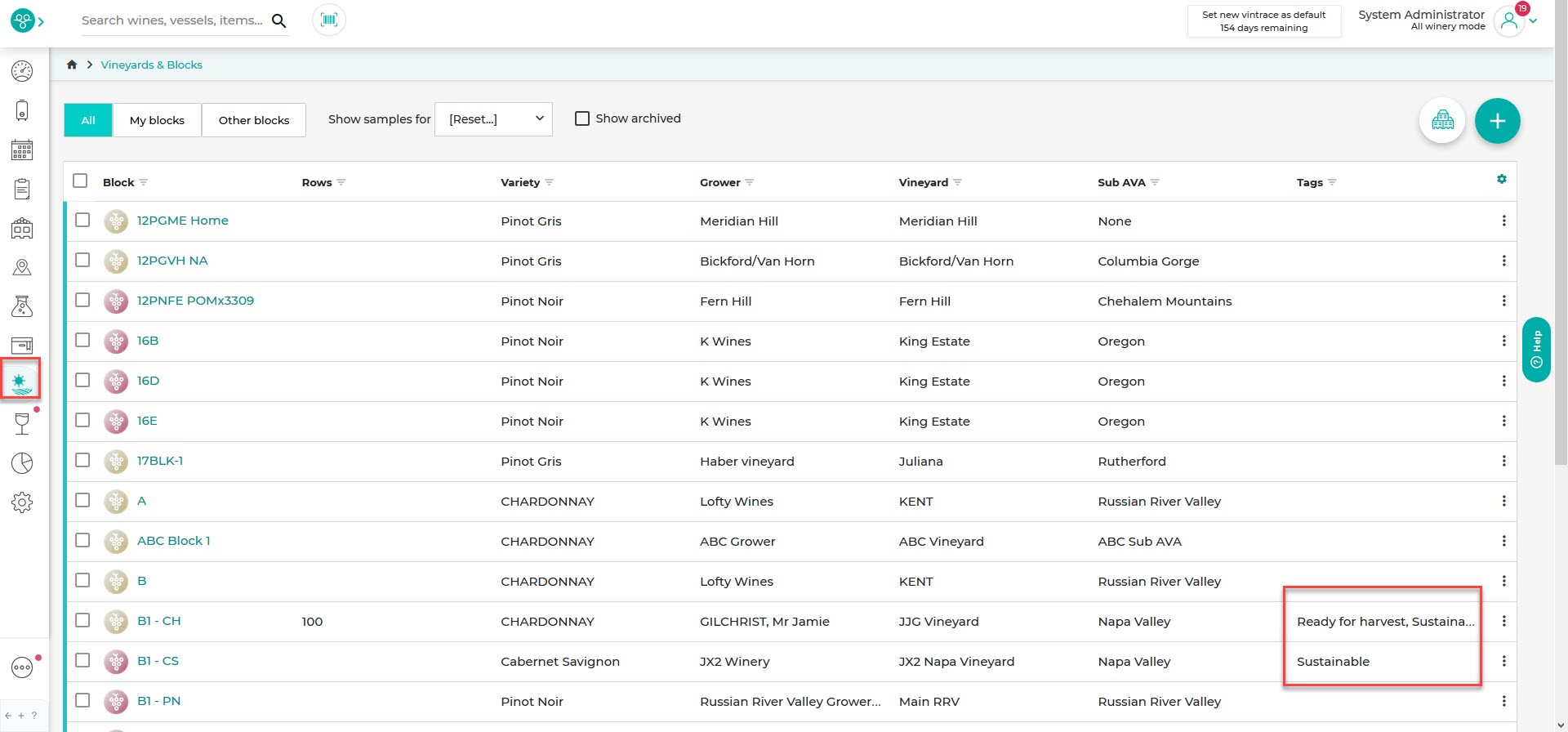This screenshot has width=1568, height=732.
Task: Check the box for 12PGME Home
Action: (x=82, y=220)
